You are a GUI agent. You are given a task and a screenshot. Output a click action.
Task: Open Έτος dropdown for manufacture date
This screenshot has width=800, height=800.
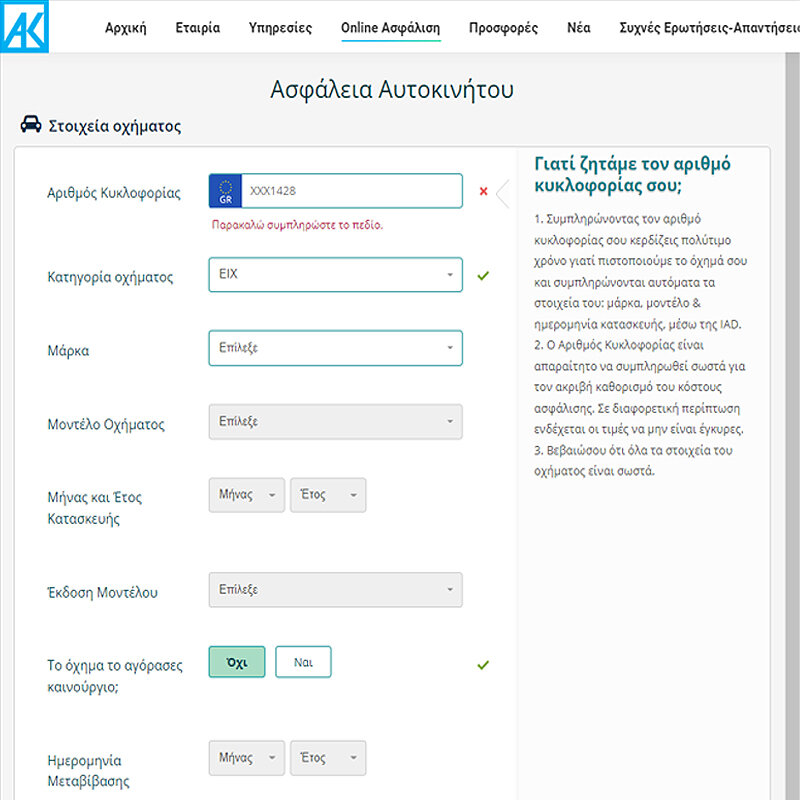328,495
